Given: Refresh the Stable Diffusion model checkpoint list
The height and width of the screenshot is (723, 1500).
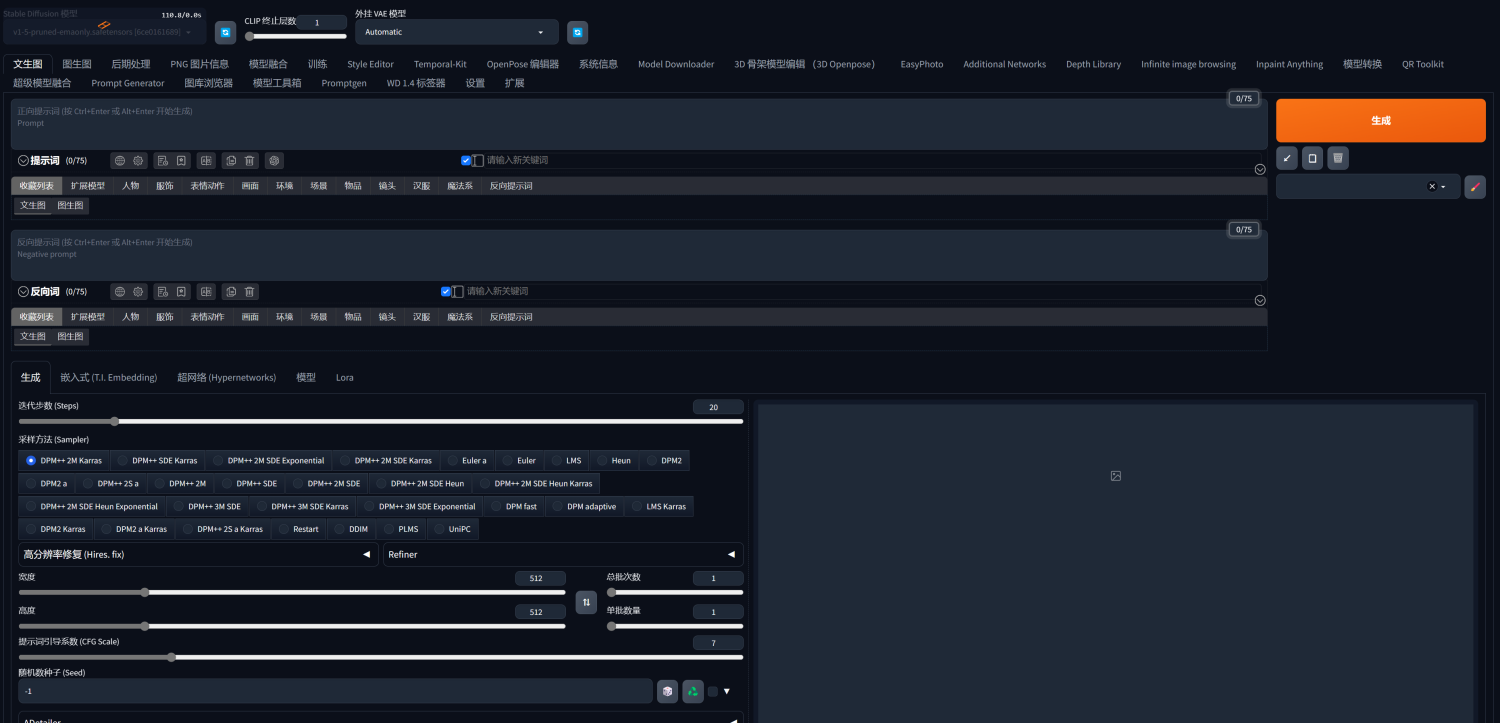Looking at the screenshot, I should click(226, 32).
